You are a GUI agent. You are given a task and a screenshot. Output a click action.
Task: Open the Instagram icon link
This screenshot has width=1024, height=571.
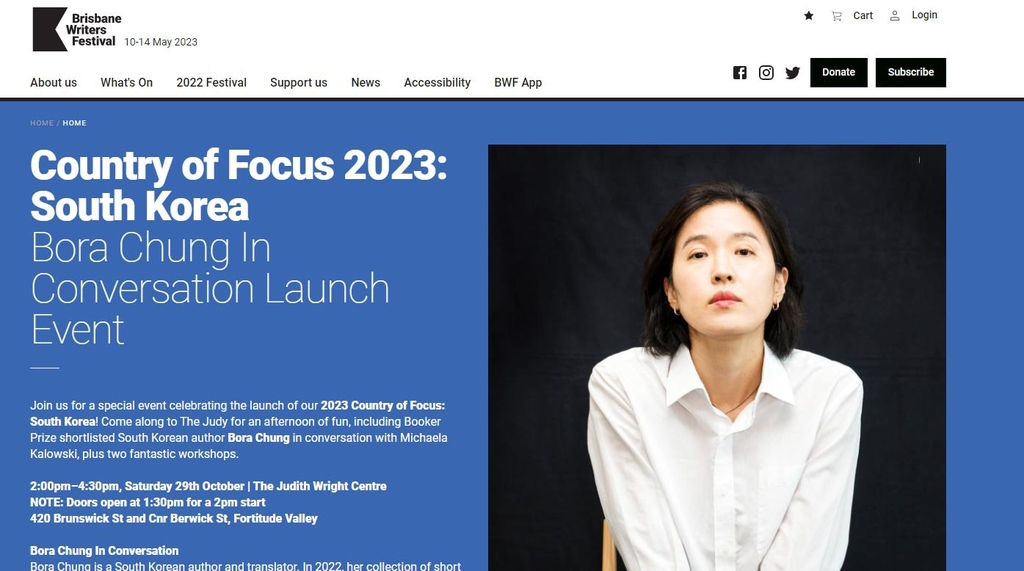coord(766,73)
